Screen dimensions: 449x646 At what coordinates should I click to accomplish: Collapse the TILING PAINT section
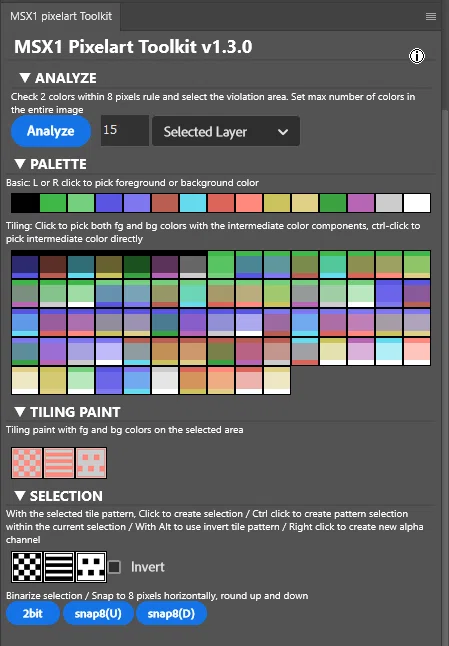(20, 412)
